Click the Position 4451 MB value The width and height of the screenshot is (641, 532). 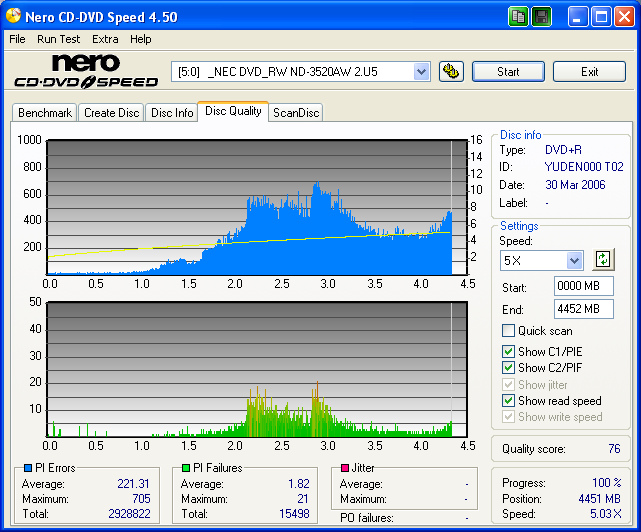click(599, 499)
